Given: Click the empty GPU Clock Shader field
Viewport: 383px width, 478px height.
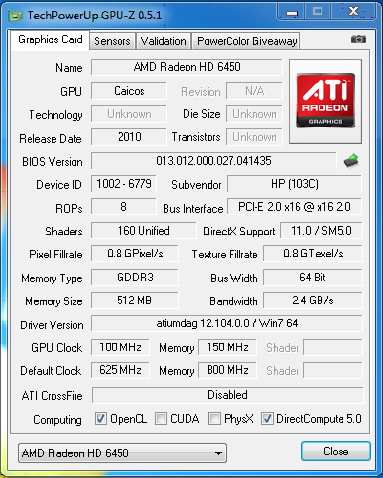Looking at the screenshot, I should click(x=333, y=347).
